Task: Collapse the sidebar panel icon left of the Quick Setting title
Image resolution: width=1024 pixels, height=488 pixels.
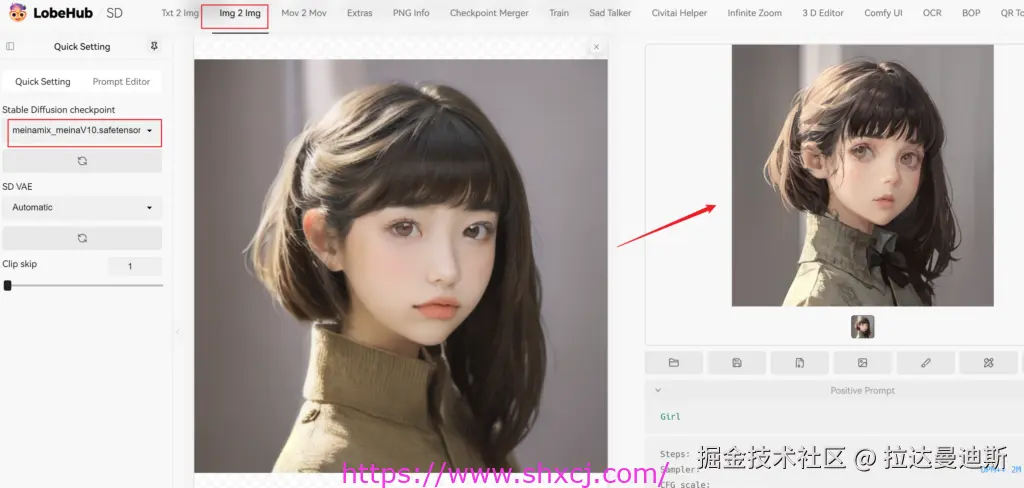Action: 10,46
